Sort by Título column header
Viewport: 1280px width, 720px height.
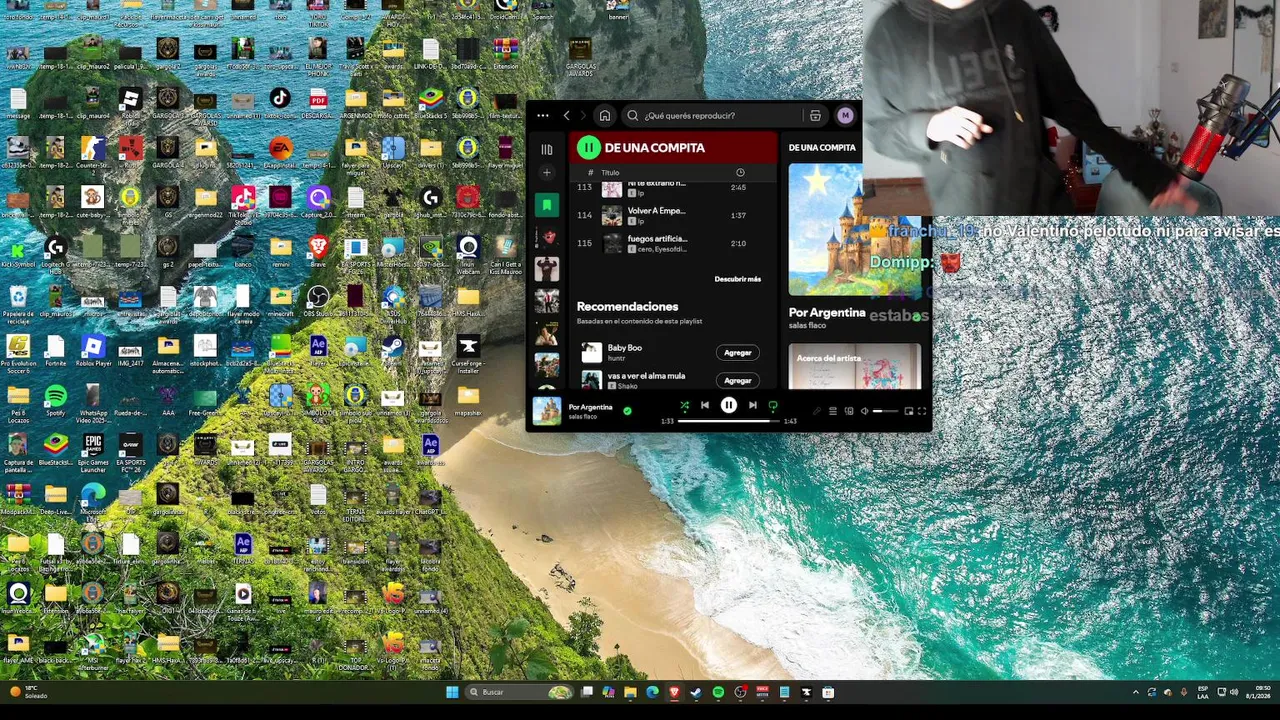click(x=610, y=172)
